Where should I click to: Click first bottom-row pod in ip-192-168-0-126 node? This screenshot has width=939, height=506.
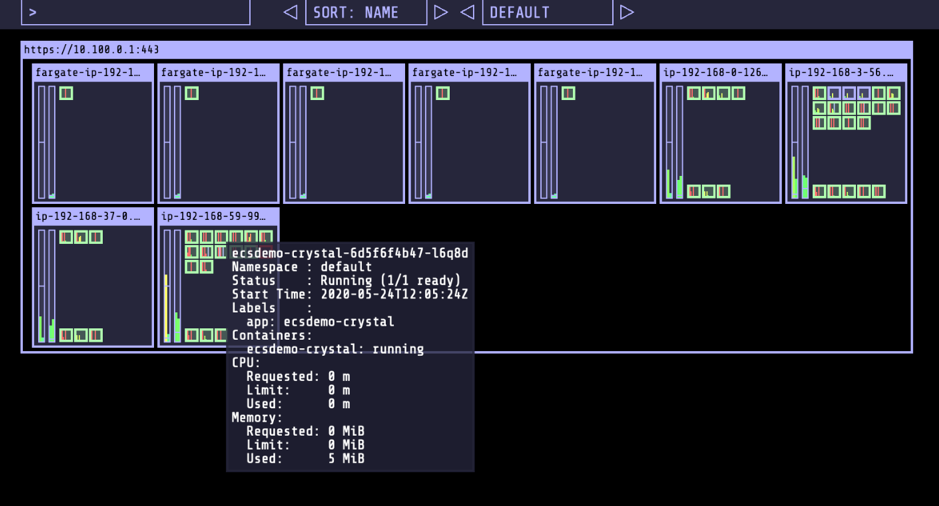694,192
